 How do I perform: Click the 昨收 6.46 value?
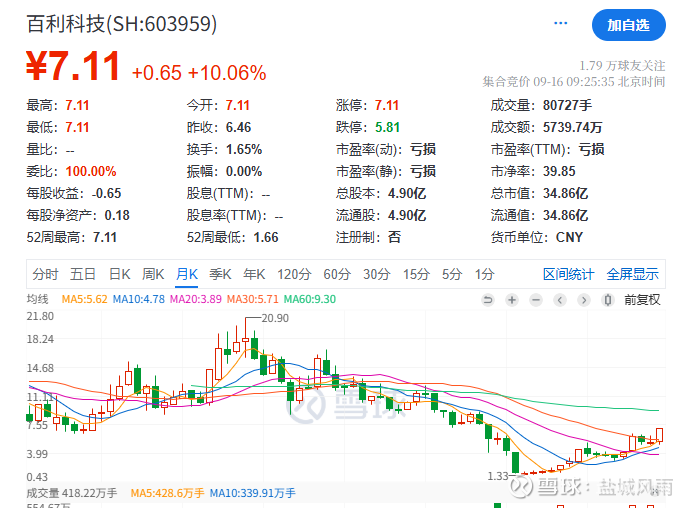238,127
